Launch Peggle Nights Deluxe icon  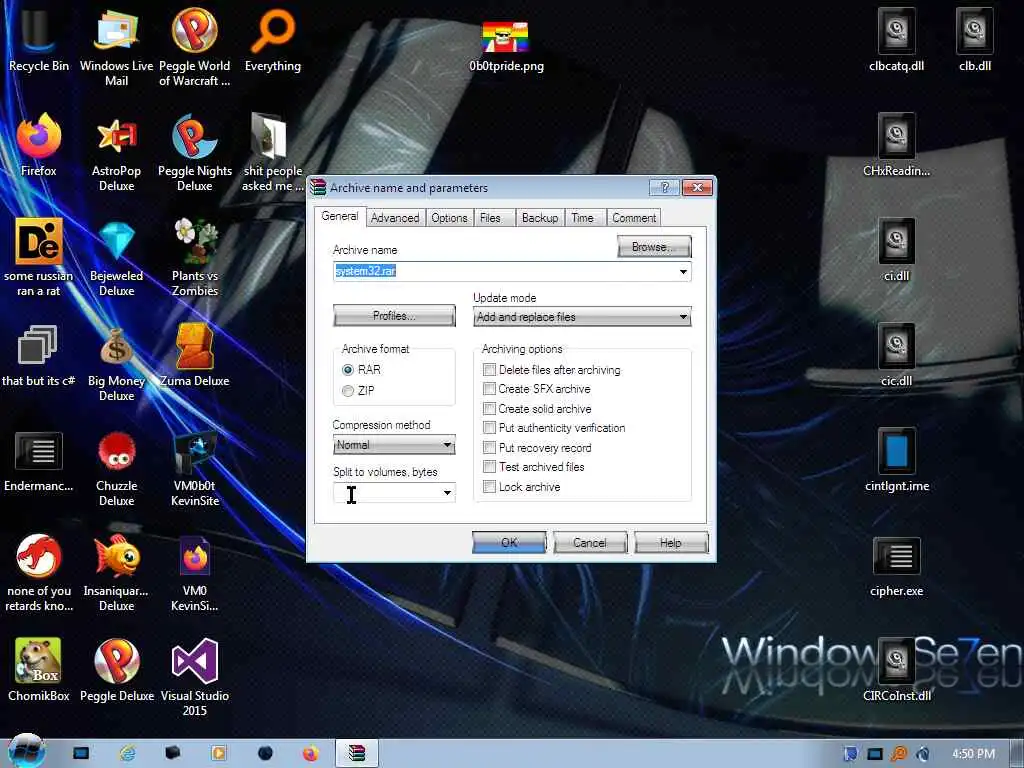195,152
